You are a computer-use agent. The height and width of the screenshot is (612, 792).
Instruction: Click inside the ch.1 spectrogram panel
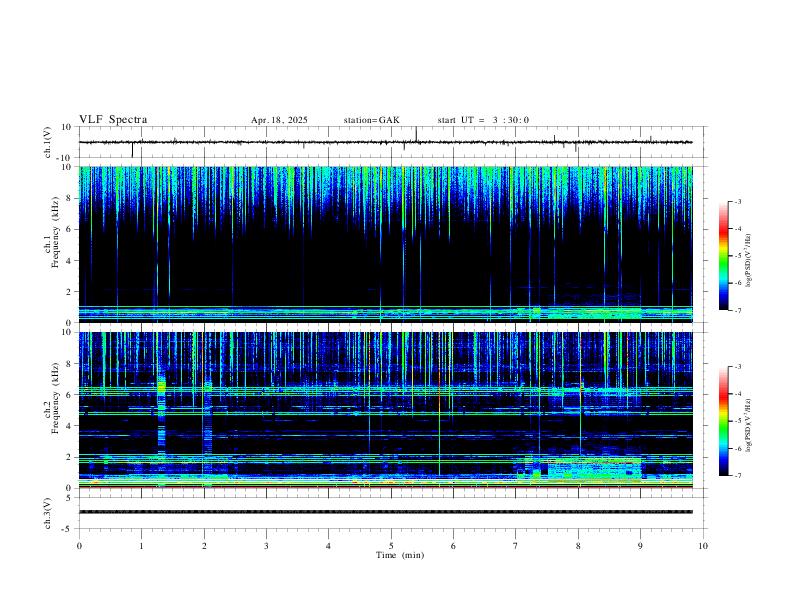pyautogui.click(x=385, y=244)
